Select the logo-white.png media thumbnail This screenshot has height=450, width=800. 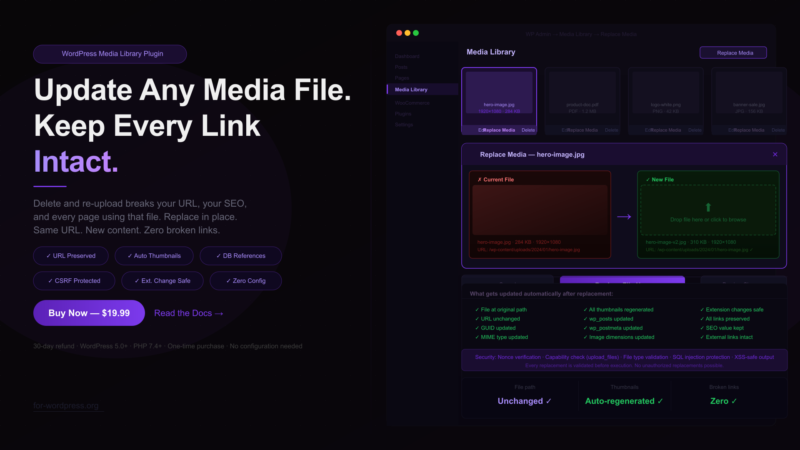(665, 93)
